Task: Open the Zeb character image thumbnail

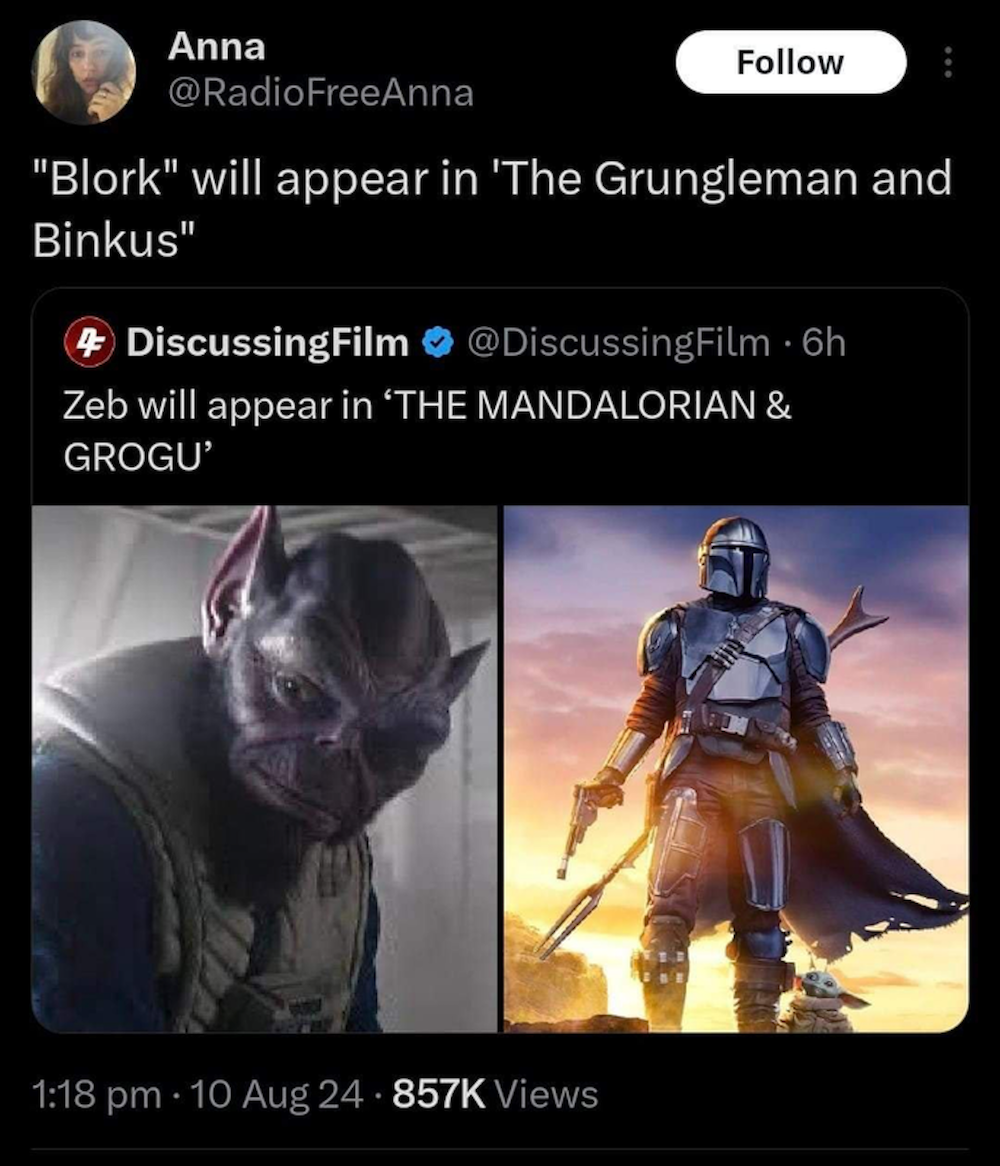Action: point(264,769)
